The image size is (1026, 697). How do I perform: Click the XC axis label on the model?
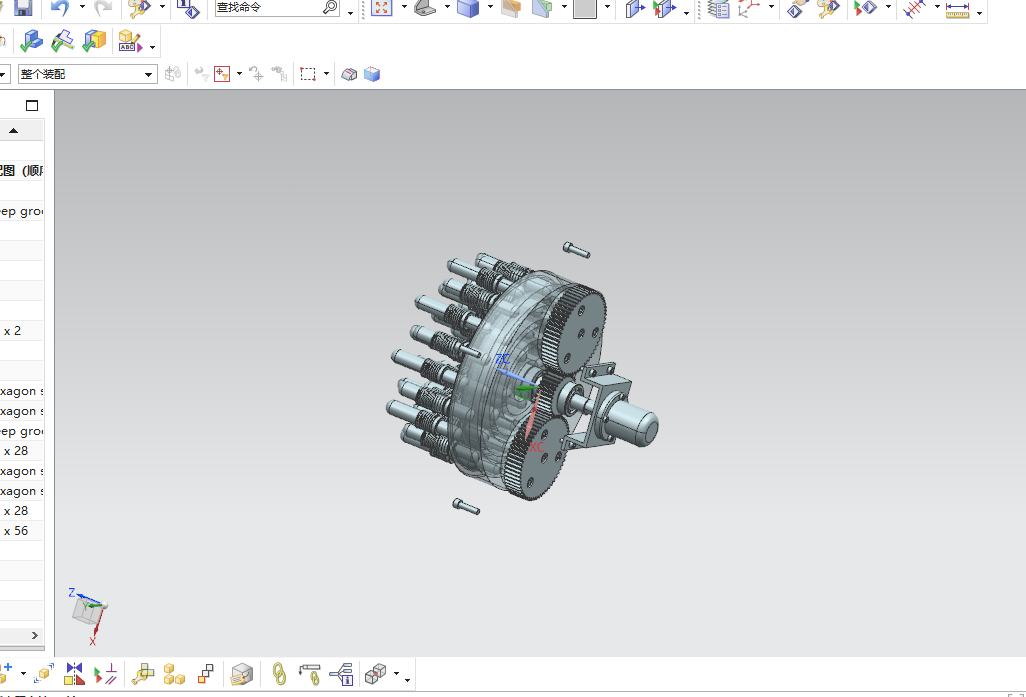pyautogui.click(x=537, y=448)
